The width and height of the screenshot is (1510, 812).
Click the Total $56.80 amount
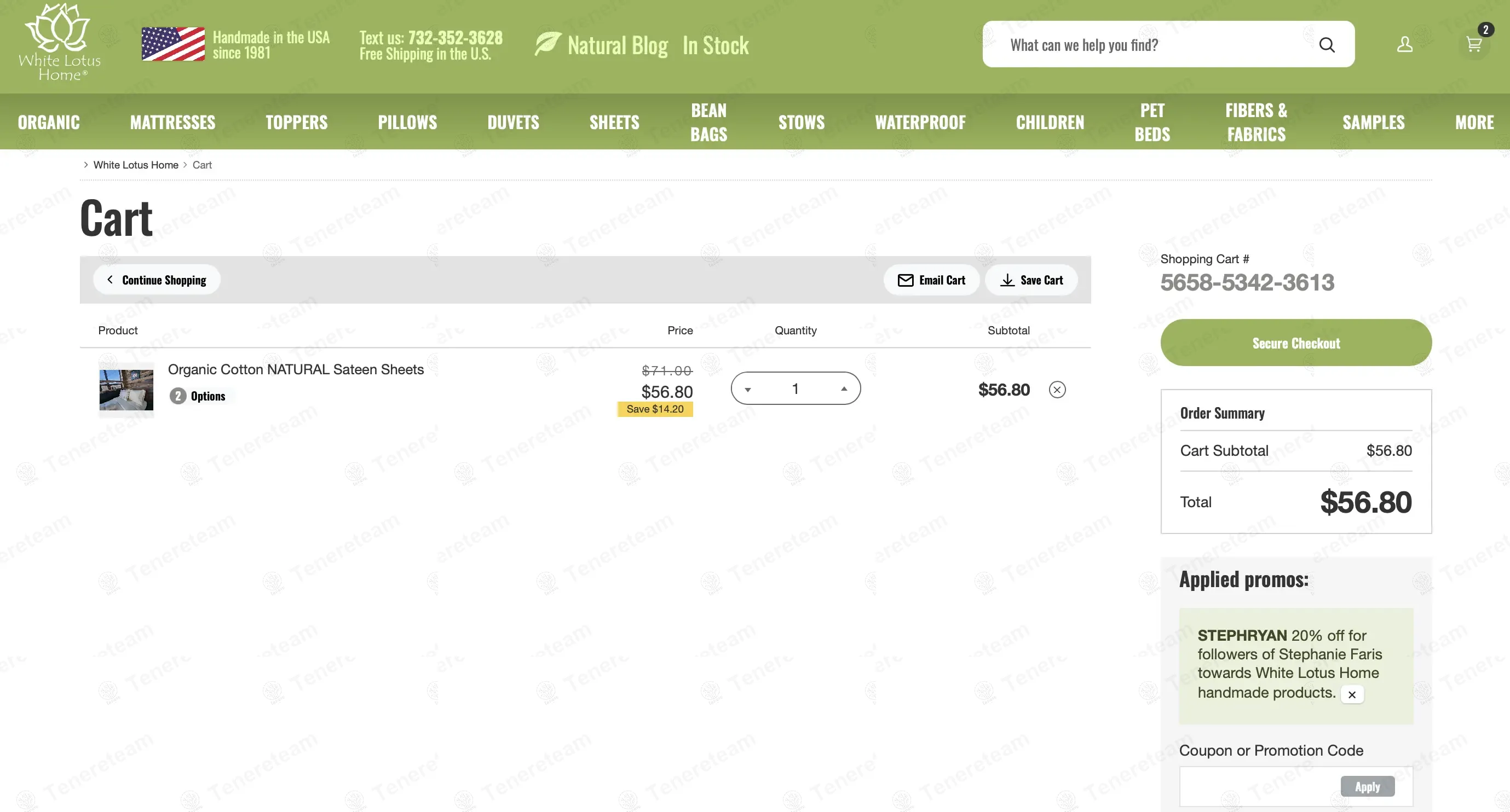click(x=1366, y=502)
